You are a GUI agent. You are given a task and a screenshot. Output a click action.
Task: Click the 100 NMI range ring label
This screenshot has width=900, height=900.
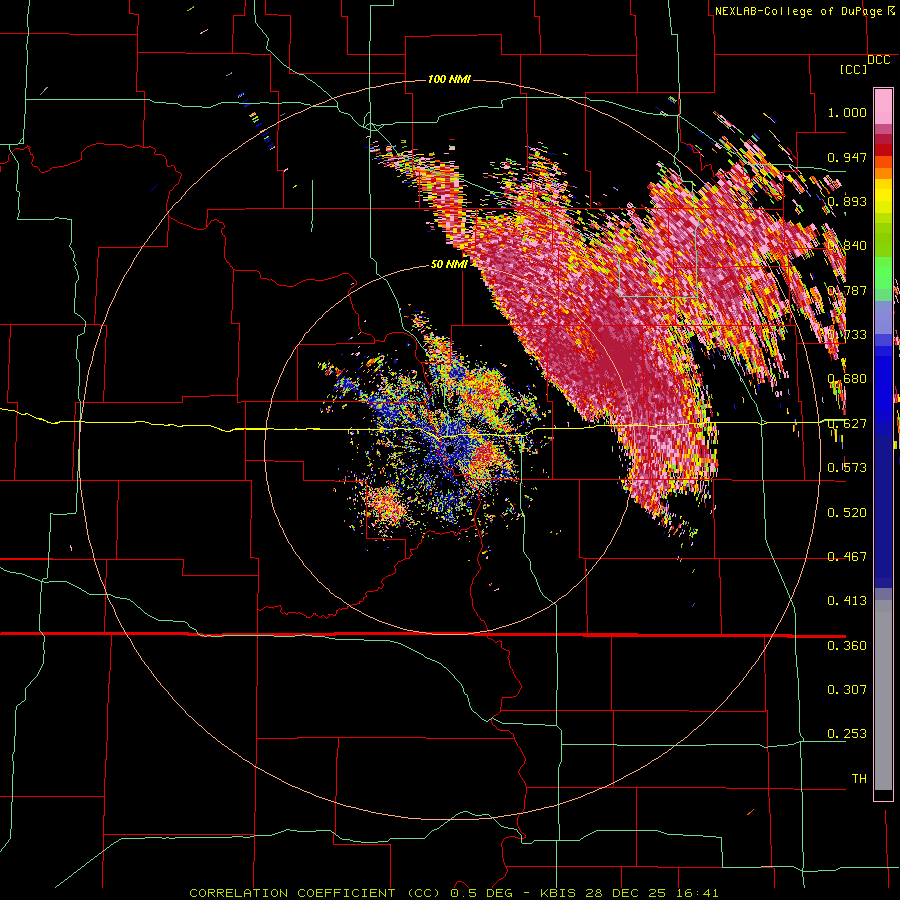(x=449, y=79)
